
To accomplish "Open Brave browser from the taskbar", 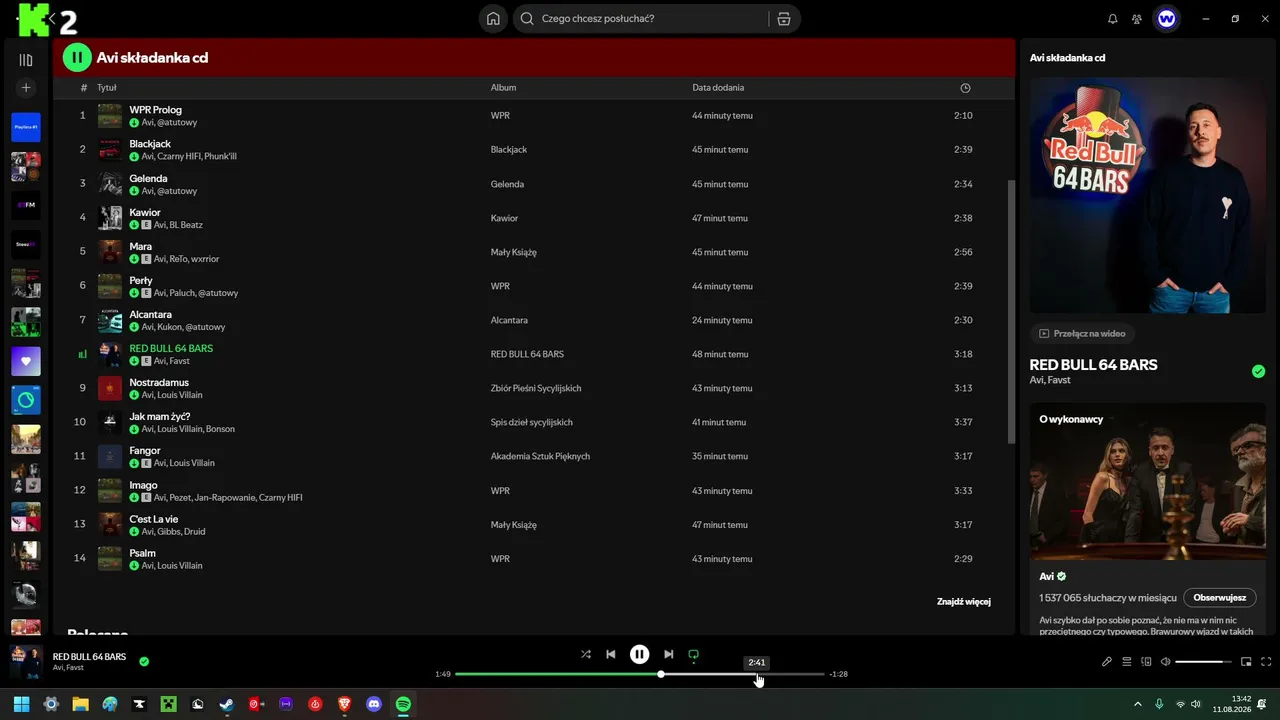I will 345,704.
